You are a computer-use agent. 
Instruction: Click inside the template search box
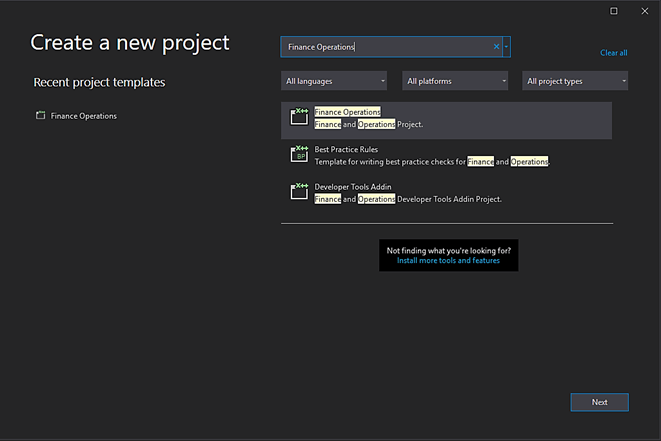390,47
